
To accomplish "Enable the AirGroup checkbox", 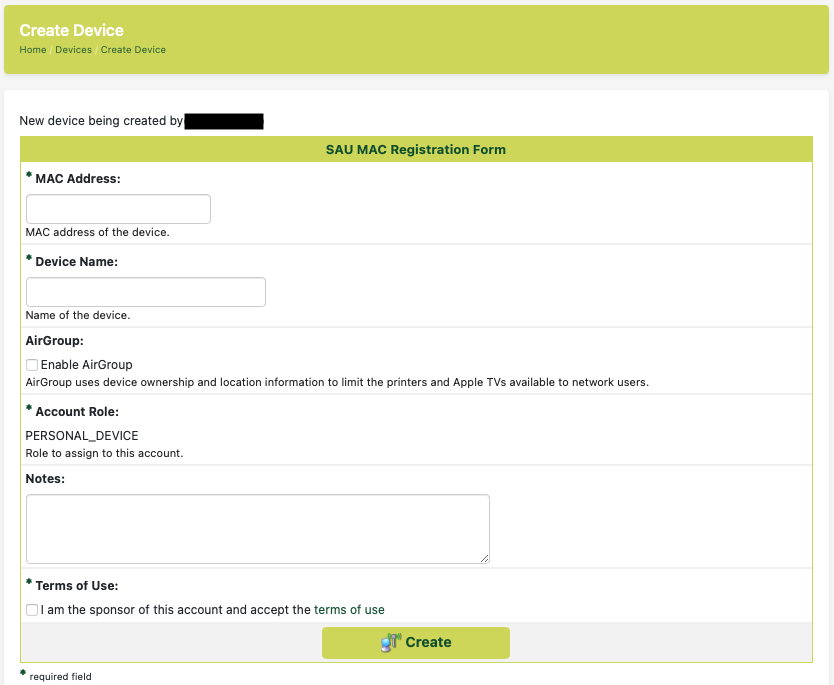I will pyautogui.click(x=32, y=365).
